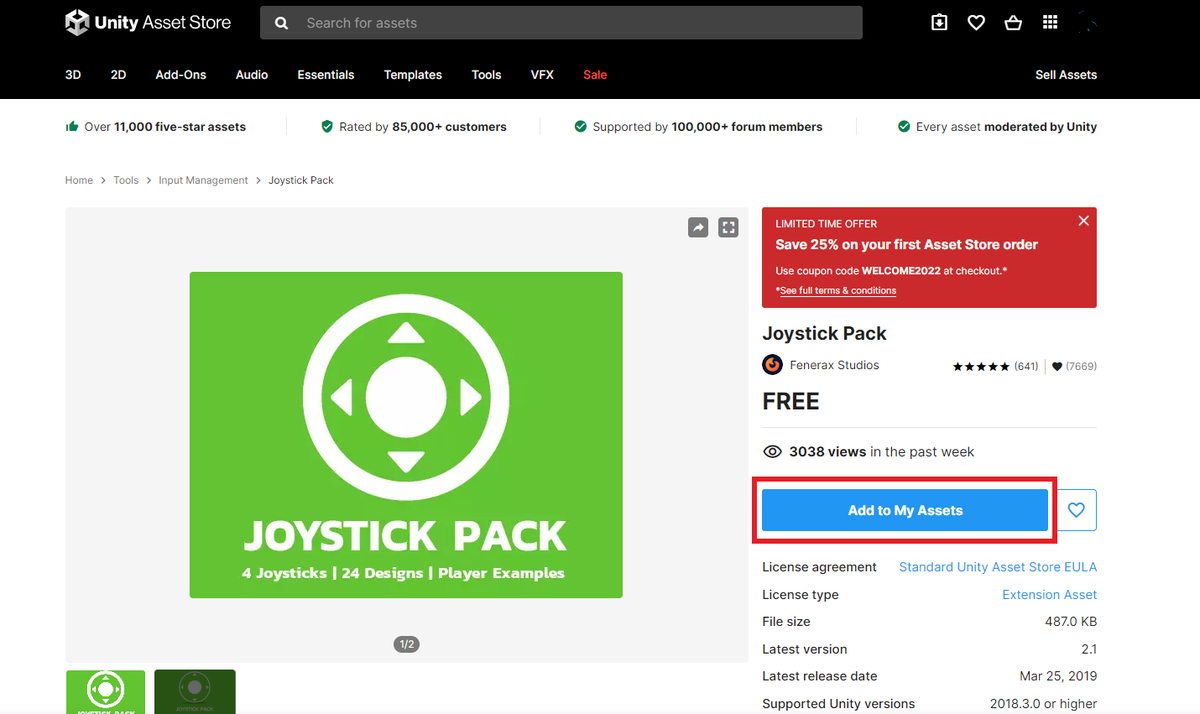This screenshot has height=714, width=1200.
Task: Toggle the user profile avatar menu
Action: [x=1088, y=21]
